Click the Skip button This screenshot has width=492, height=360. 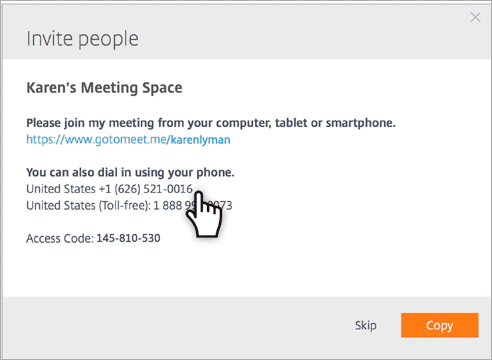(366, 325)
